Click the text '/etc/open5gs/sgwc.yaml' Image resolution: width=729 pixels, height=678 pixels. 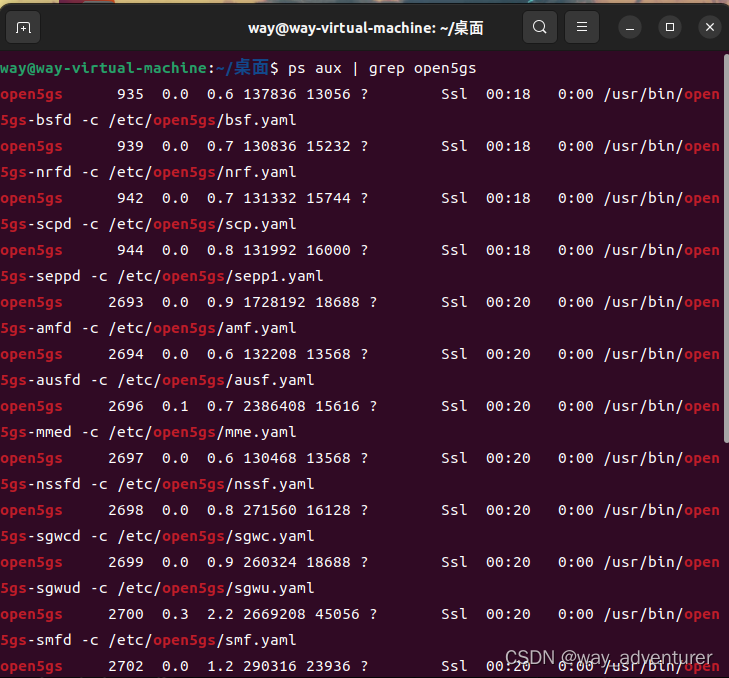(216, 537)
